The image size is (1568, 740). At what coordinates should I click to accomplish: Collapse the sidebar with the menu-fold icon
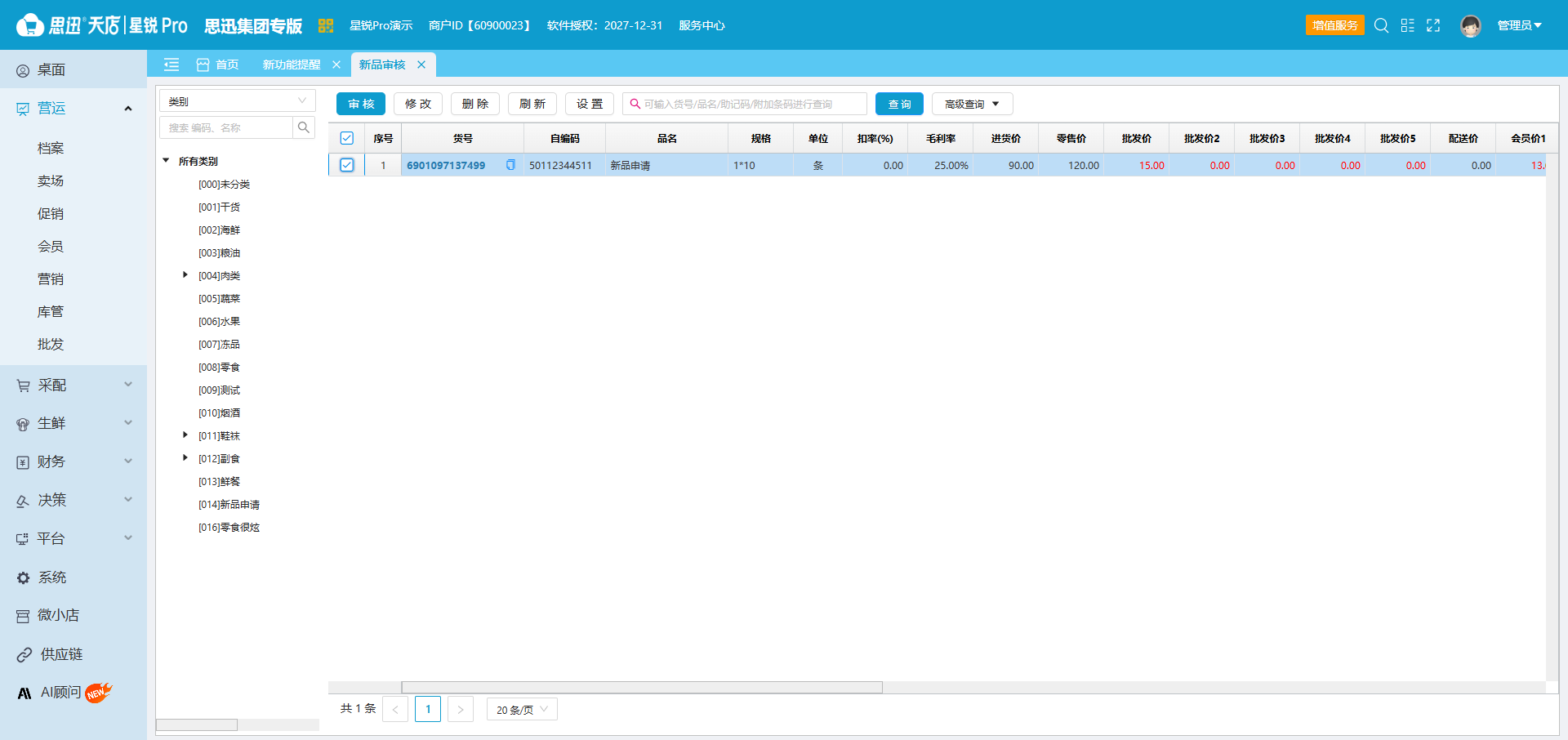171,65
